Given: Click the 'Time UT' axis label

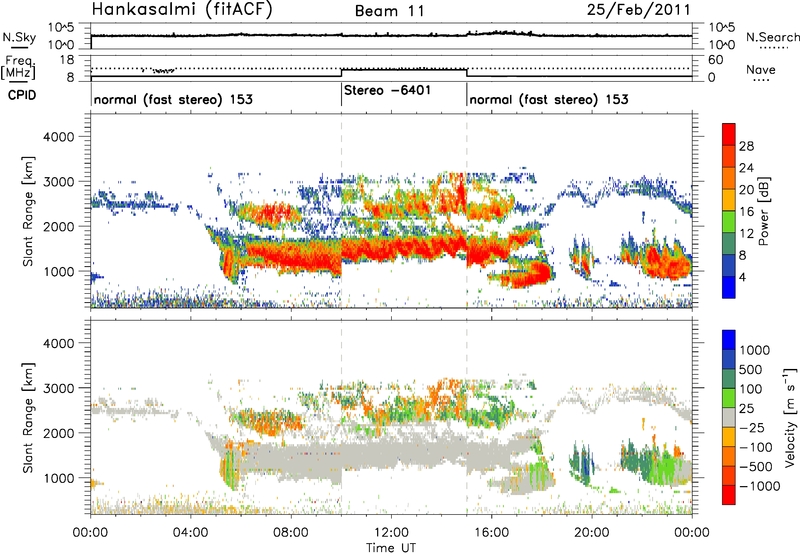Looking at the screenshot, I should pos(391,548).
